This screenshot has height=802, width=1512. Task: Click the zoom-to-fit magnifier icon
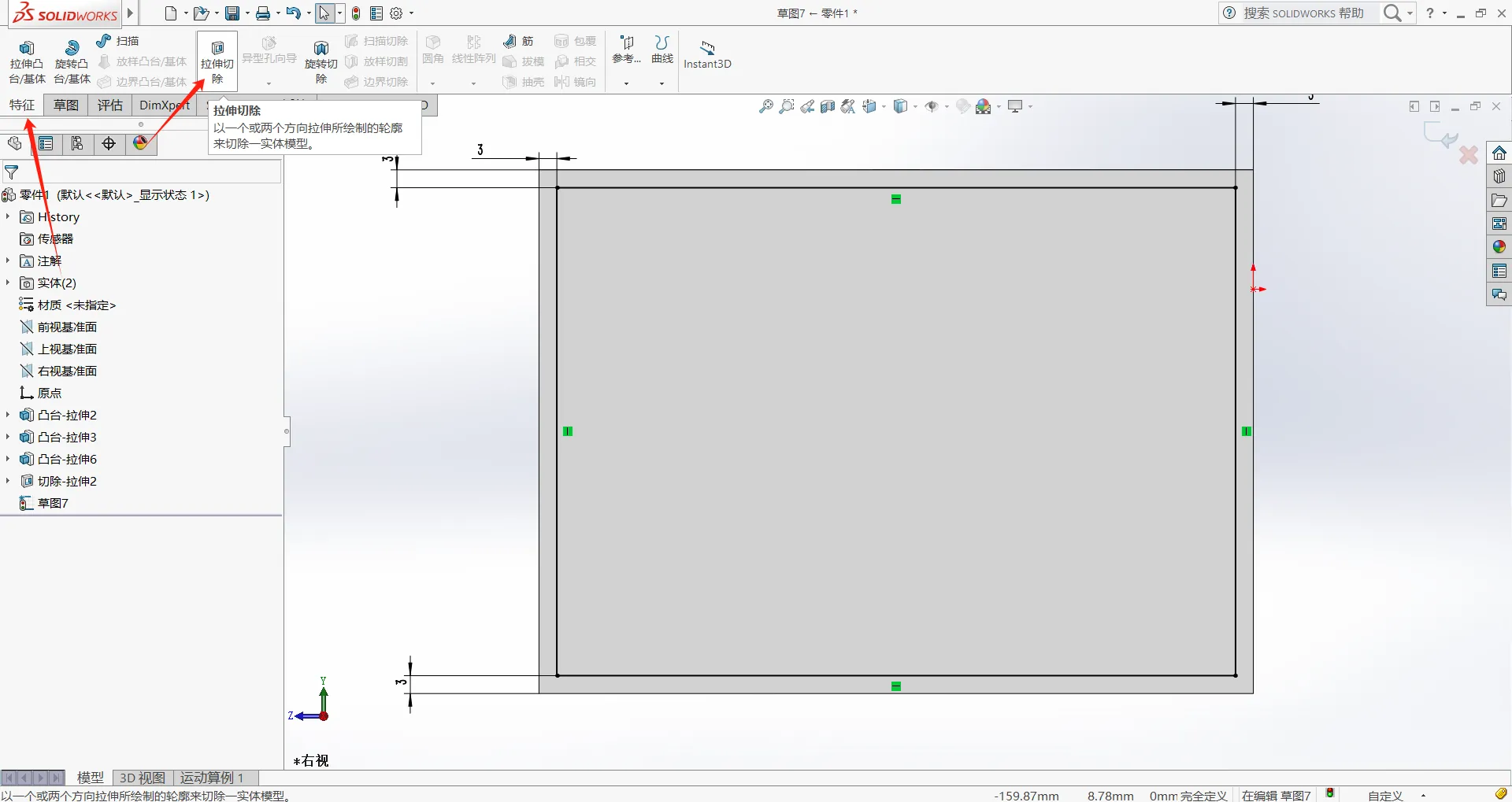pos(765,106)
